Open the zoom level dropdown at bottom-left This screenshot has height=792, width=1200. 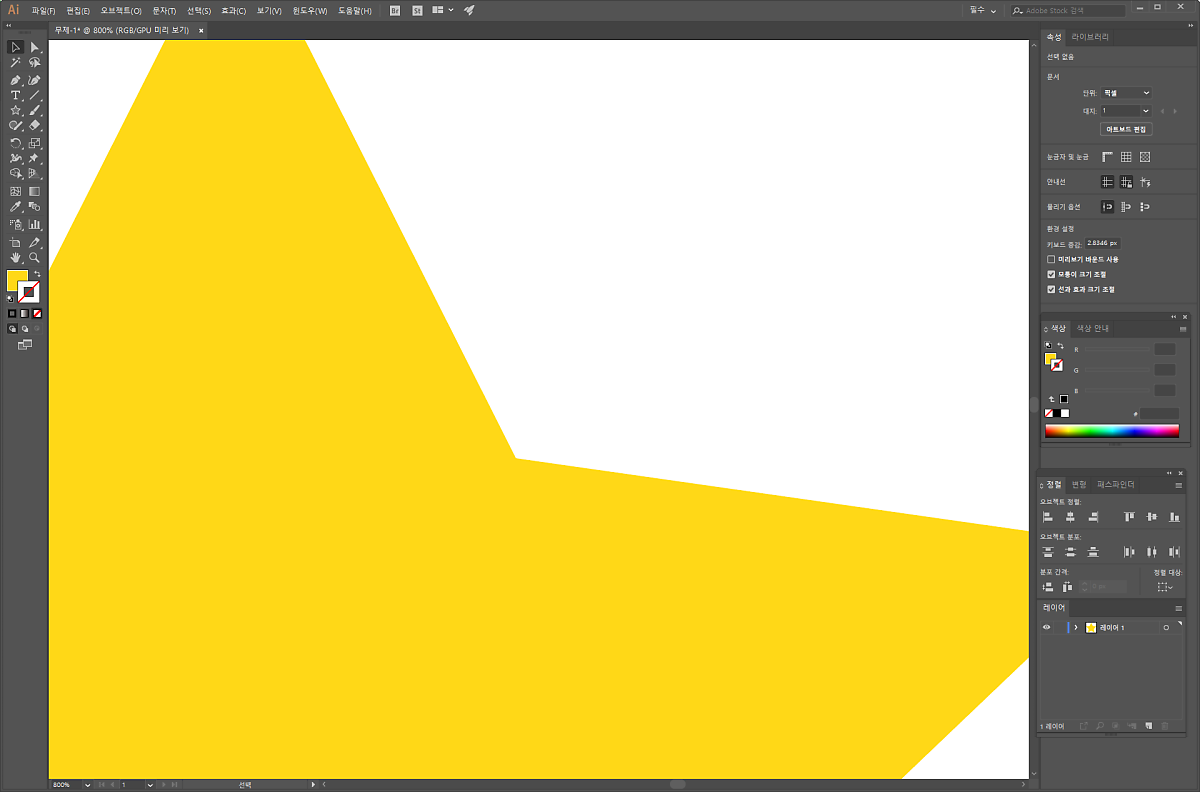pyautogui.click(x=88, y=785)
